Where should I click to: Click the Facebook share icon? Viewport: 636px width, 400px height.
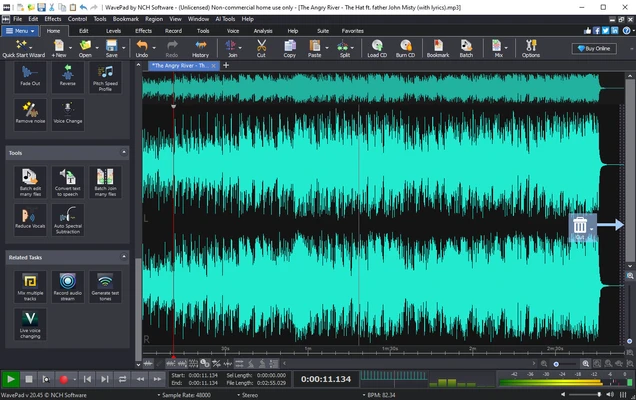[596, 30]
